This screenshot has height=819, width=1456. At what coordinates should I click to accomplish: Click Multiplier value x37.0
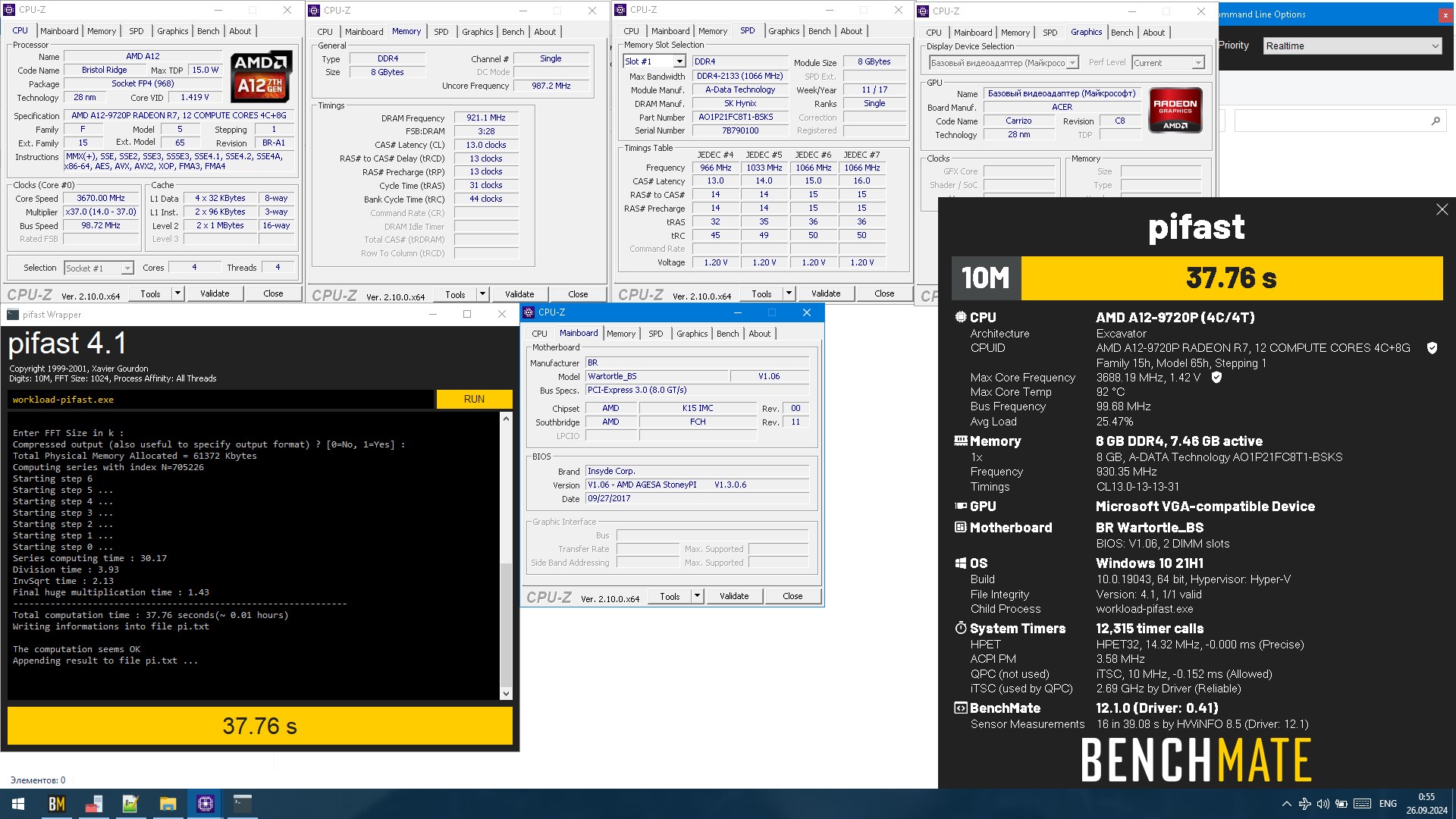tap(101, 212)
